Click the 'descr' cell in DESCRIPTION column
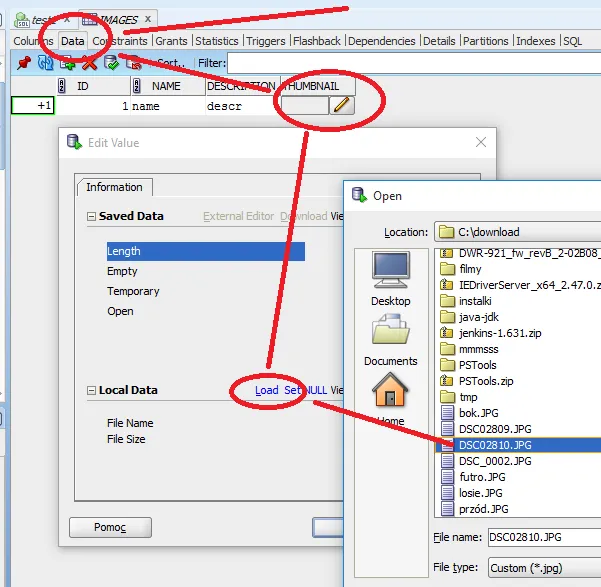601x587 pixels. pyautogui.click(x=243, y=106)
